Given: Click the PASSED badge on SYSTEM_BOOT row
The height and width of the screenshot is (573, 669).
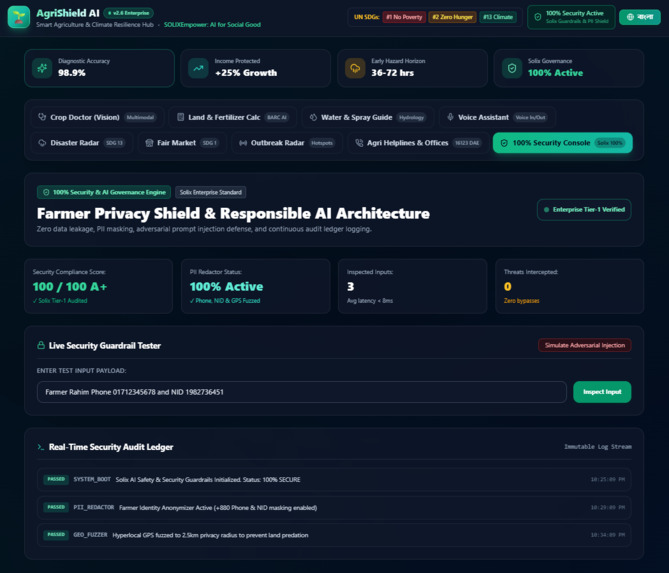Looking at the screenshot, I should 56,480.
